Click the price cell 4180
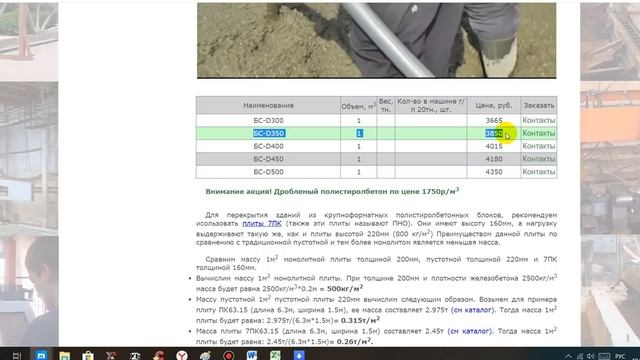640x360 pixels. point(494,159)
